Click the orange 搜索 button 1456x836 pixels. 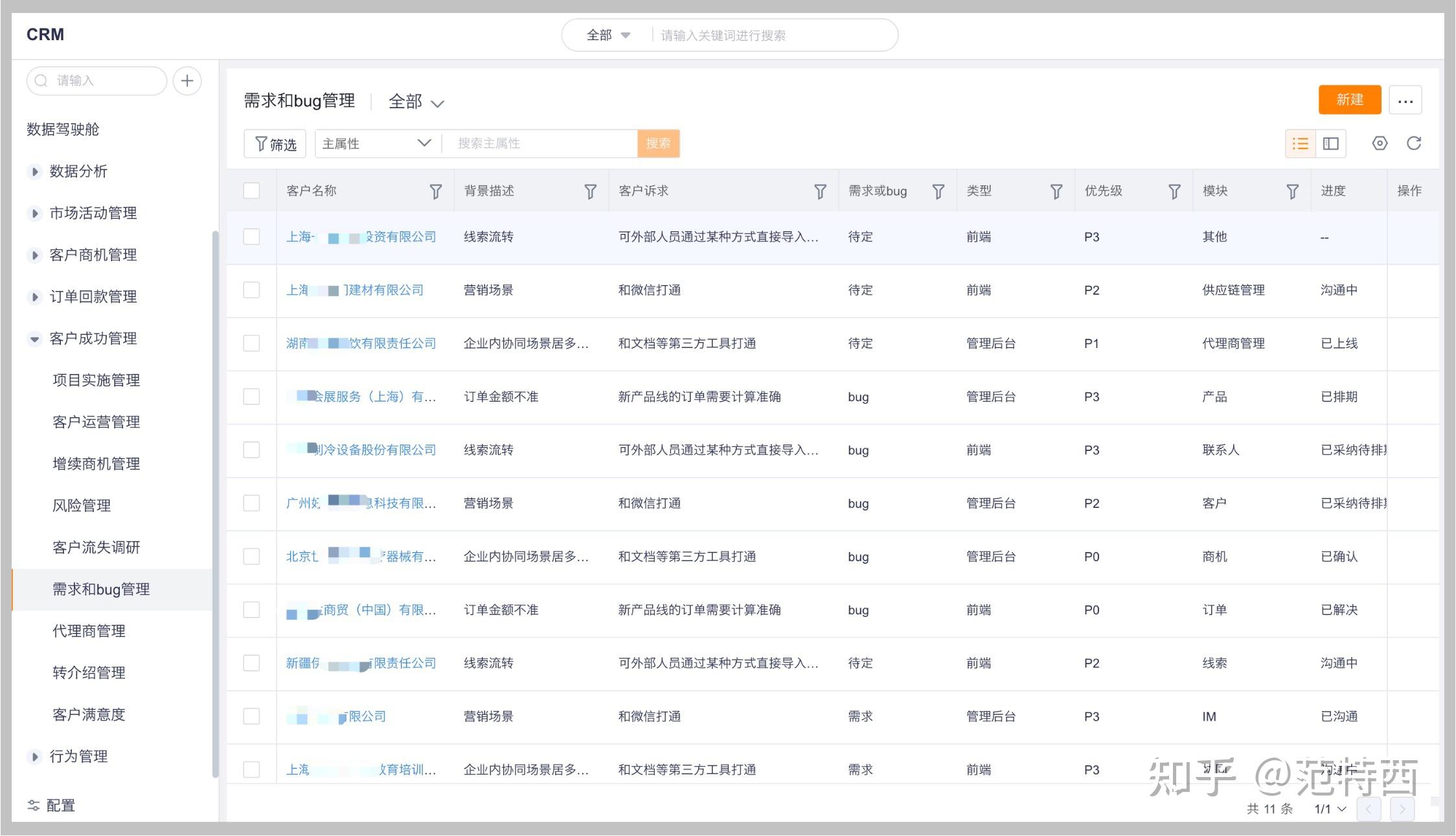(x=658, y=143)
